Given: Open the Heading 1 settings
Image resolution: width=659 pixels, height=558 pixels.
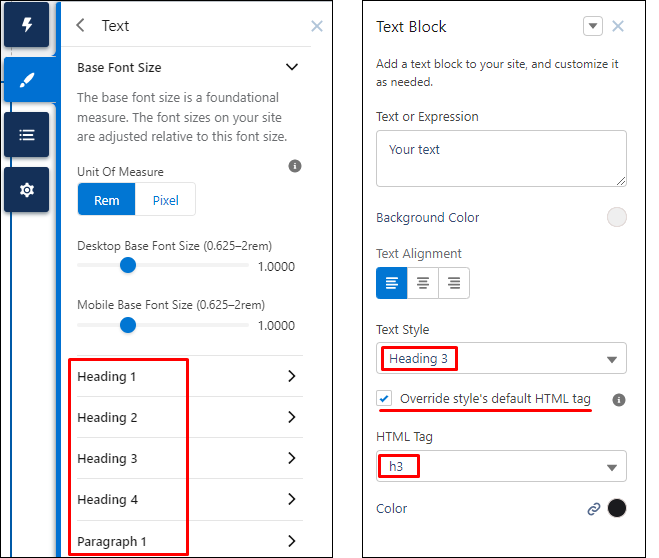Looking at the screenshot, I should click(x=187, y=376).
